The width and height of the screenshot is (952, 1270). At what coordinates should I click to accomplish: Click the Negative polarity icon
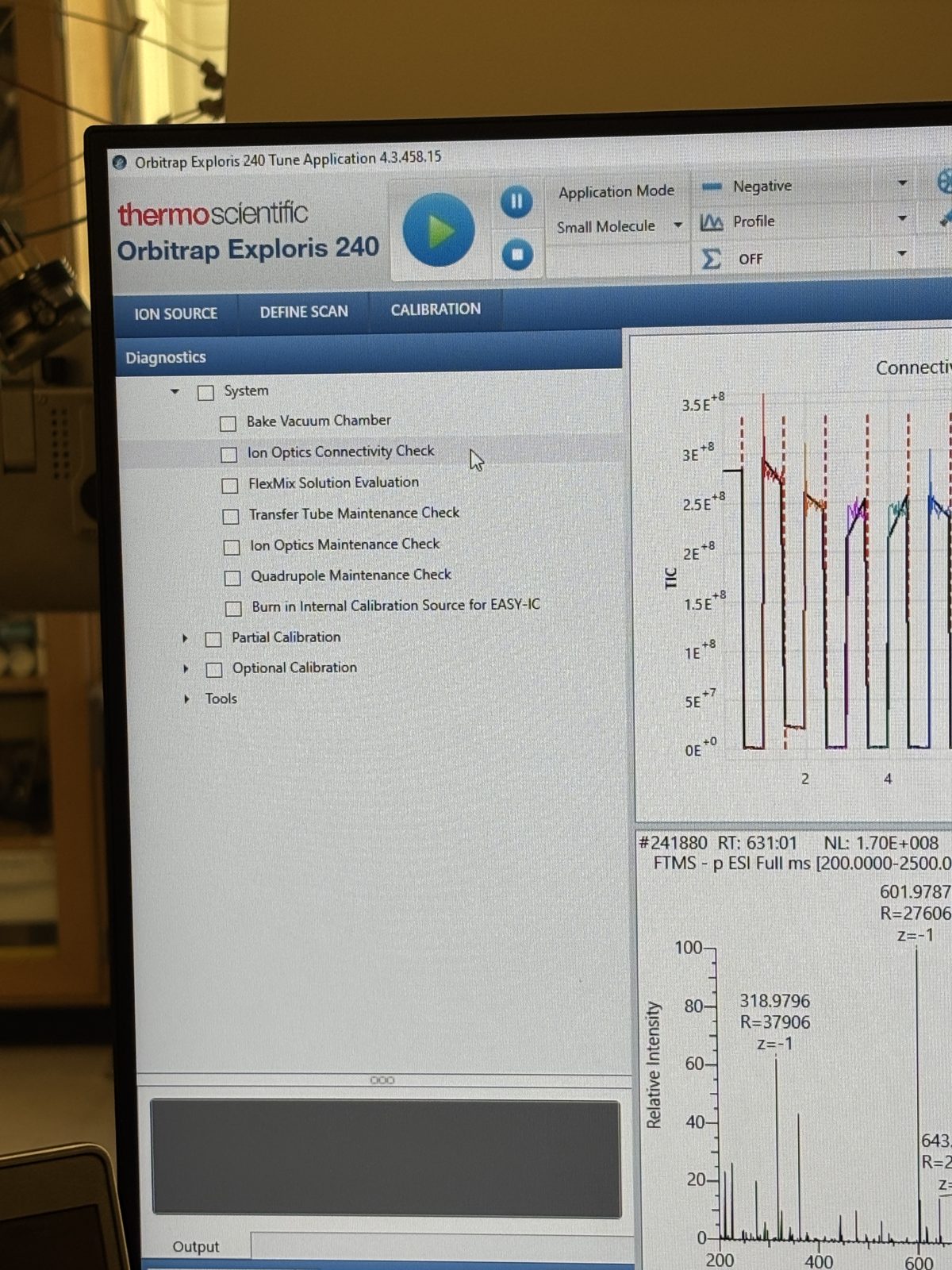[x=712, y=187]
